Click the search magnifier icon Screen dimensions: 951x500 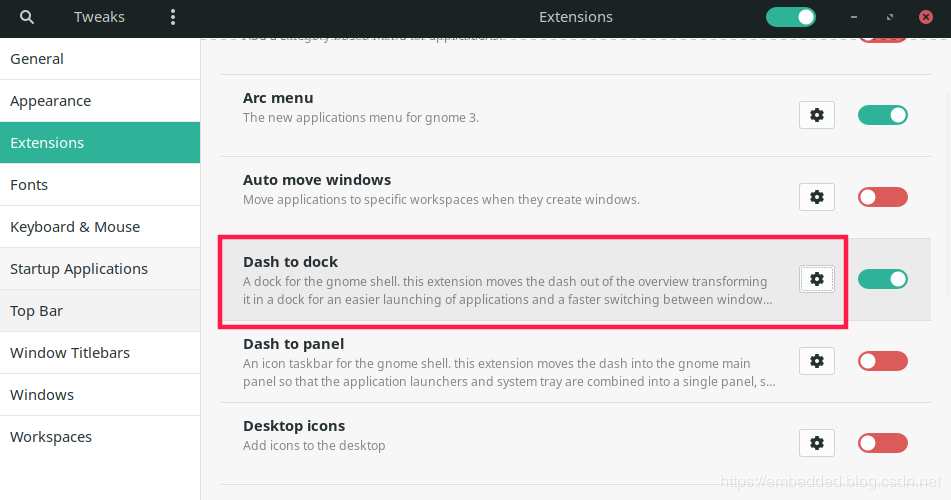pyautogui.click(x=27, y=17)
